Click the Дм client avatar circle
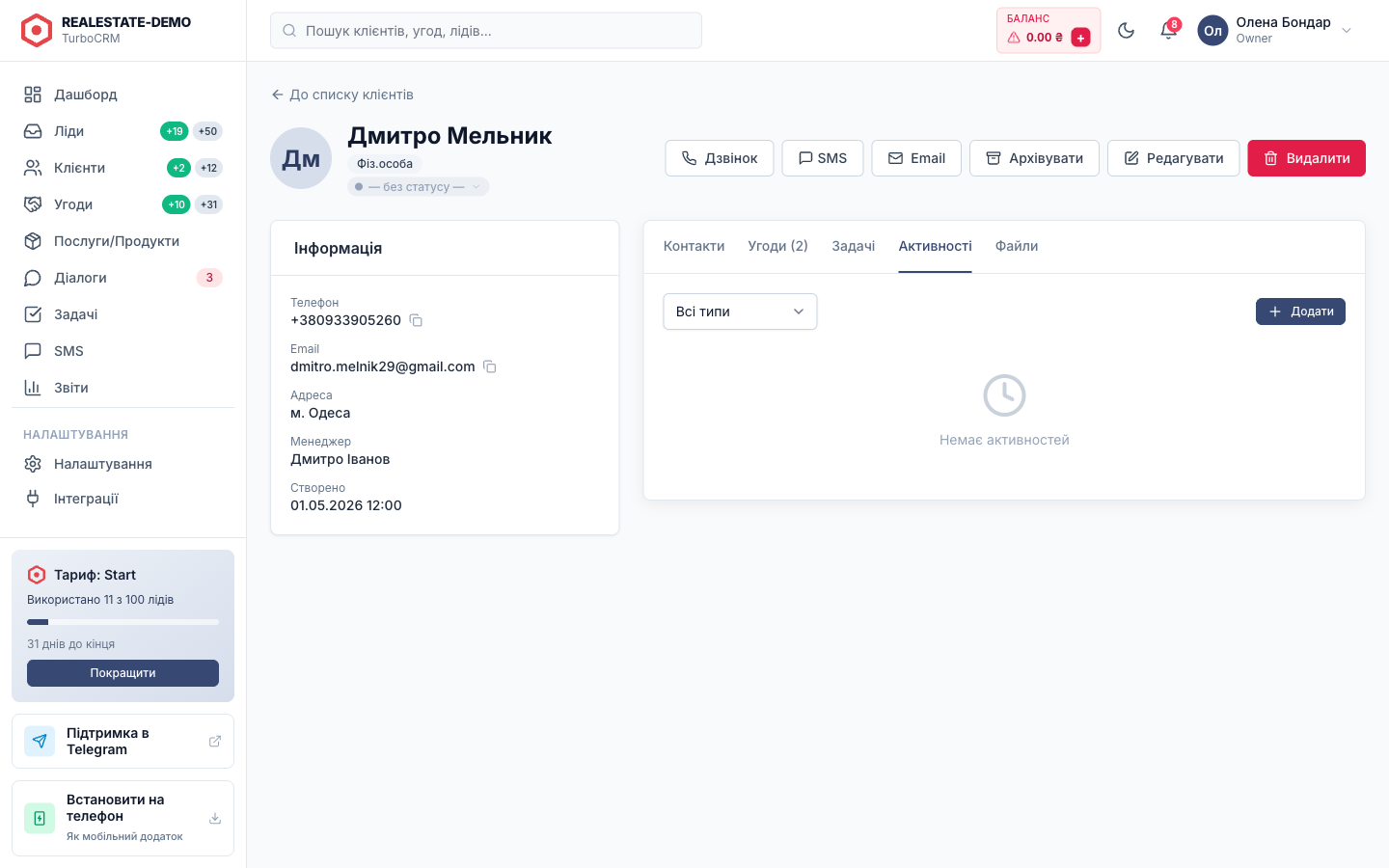 point(301,158)
